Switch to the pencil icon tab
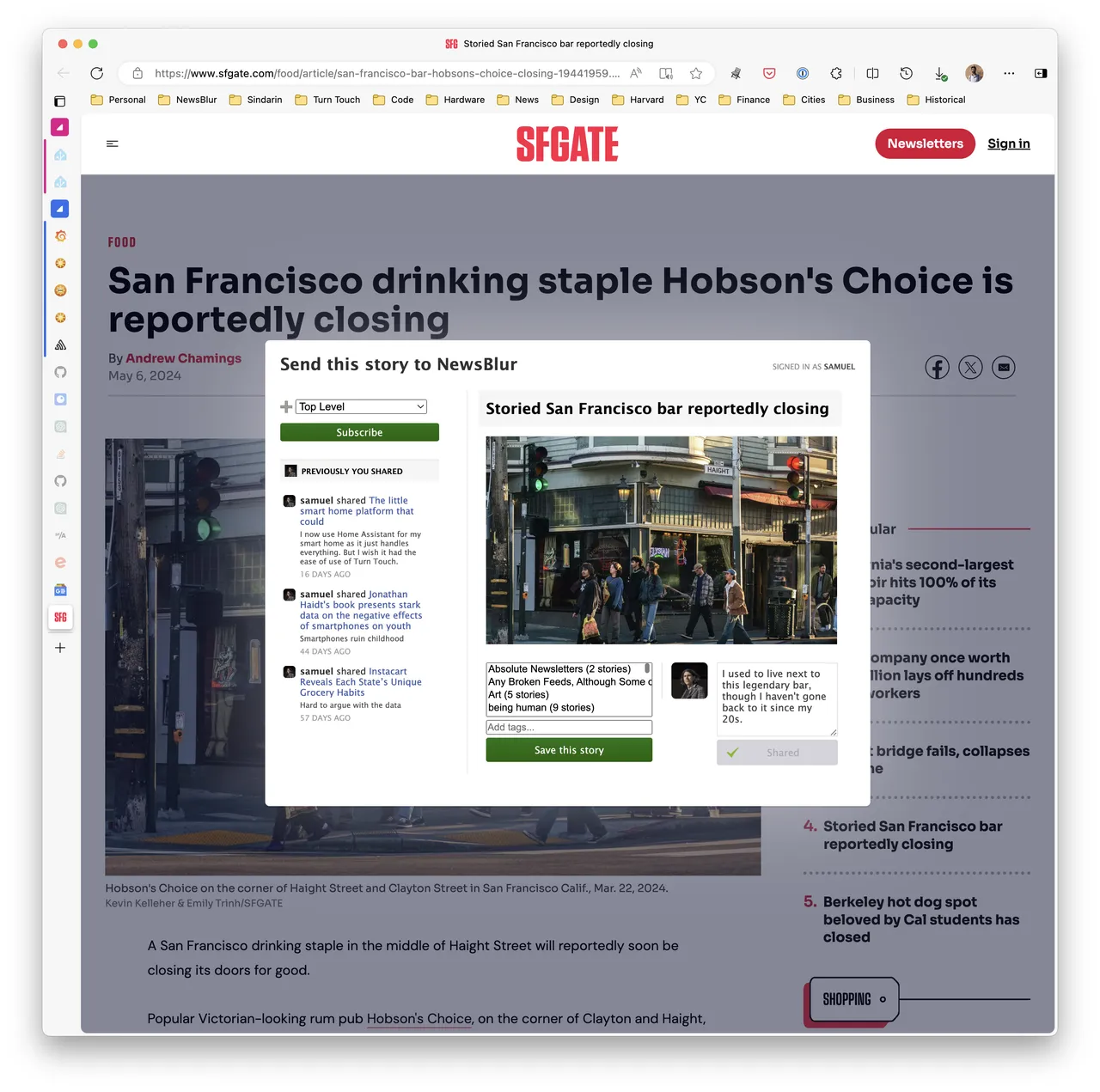The height and width of the screenshot is (1092, 1100). [60, 454]
